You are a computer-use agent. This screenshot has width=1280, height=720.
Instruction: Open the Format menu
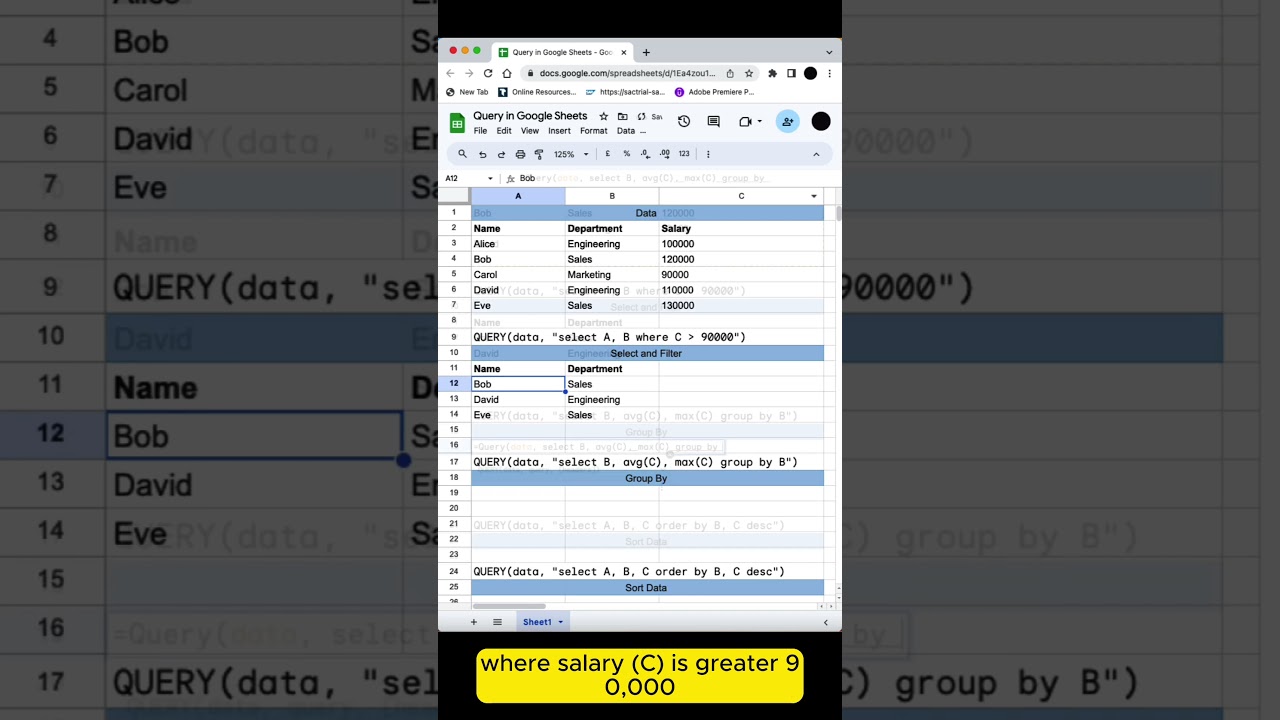(594, 131)
